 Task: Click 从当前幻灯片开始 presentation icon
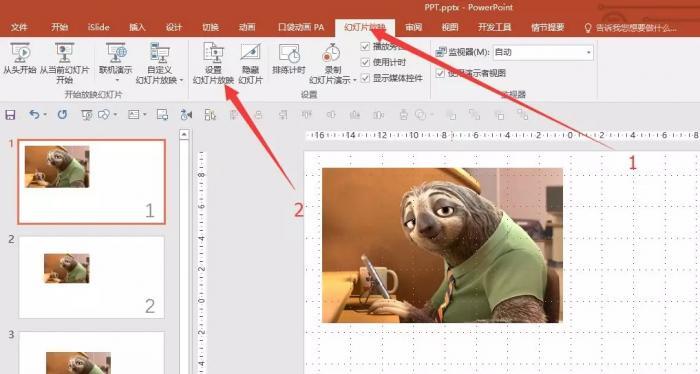pyautogui.click(x=65, y=53)
